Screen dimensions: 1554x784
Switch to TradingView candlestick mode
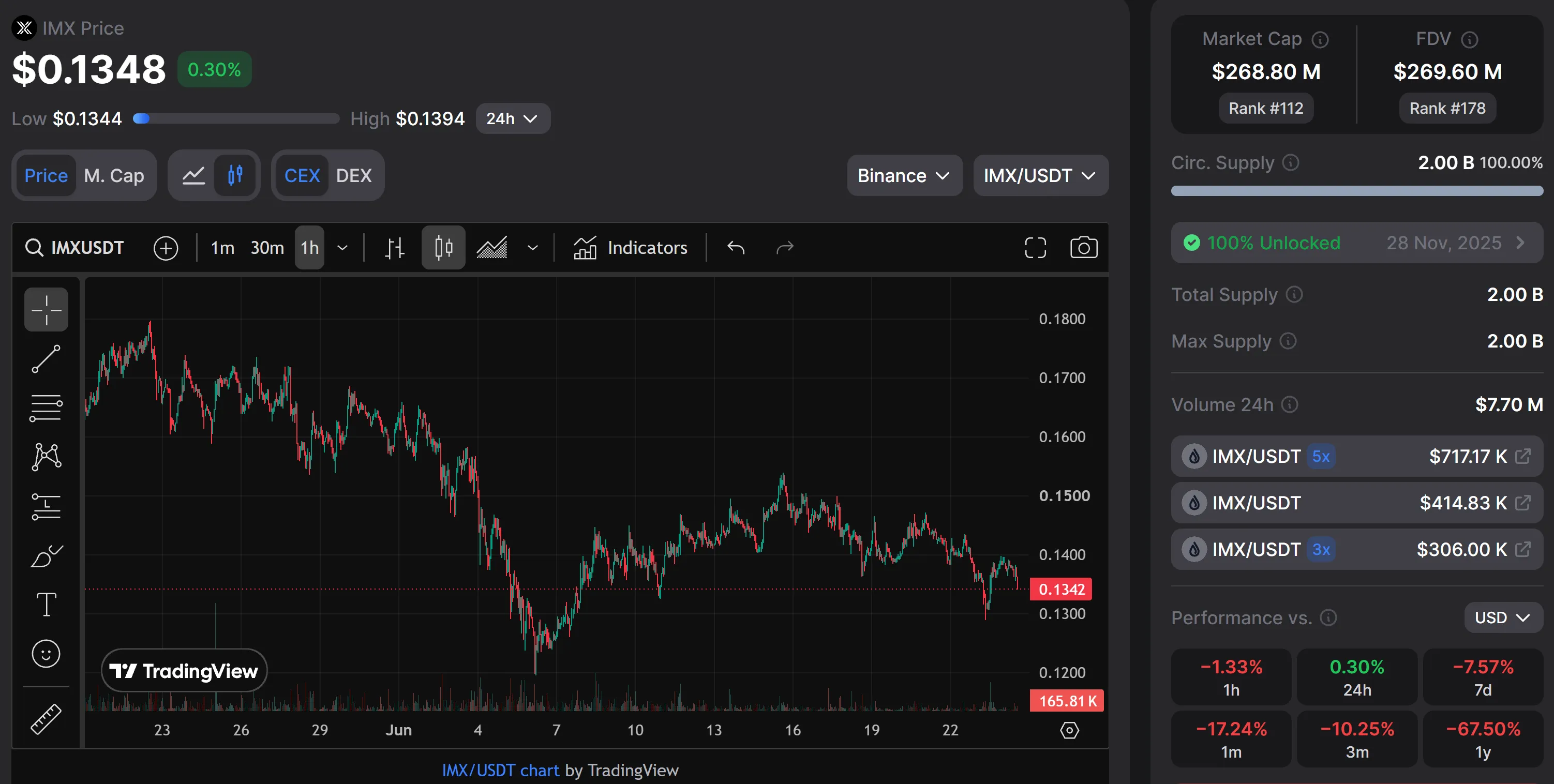(235, 175)
